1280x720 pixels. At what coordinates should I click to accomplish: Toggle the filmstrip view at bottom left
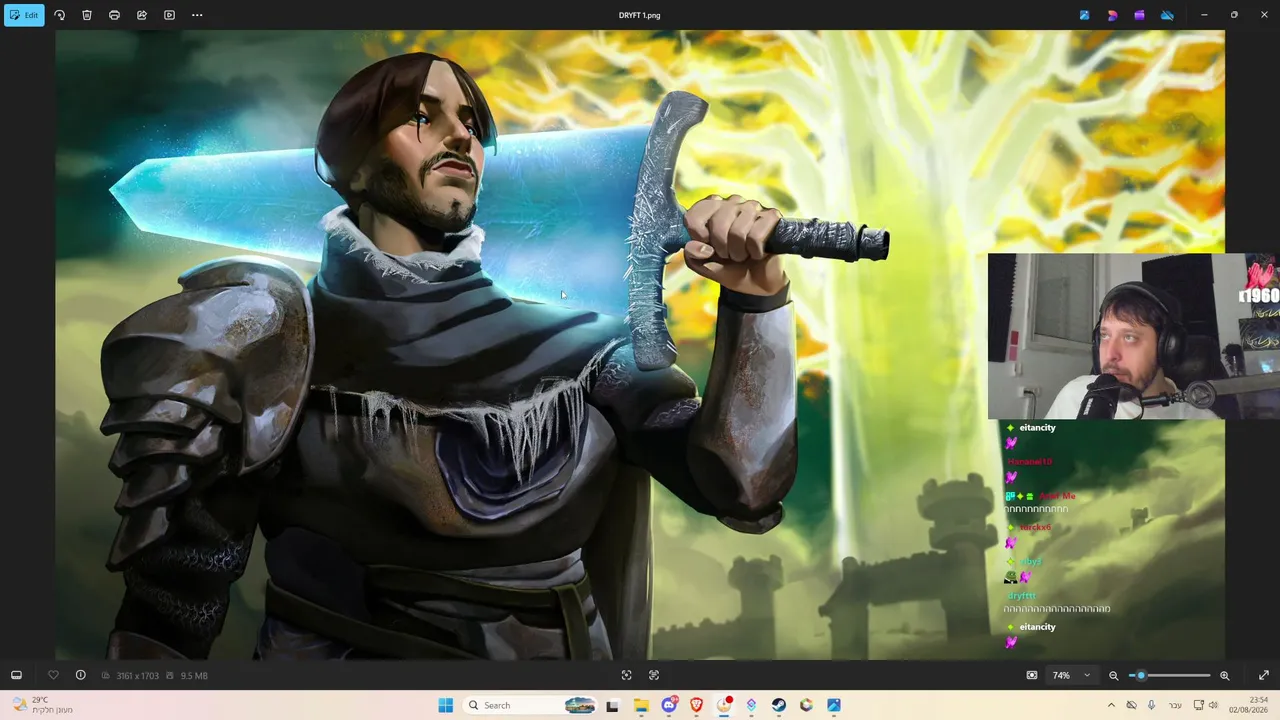tap(16, 675)
